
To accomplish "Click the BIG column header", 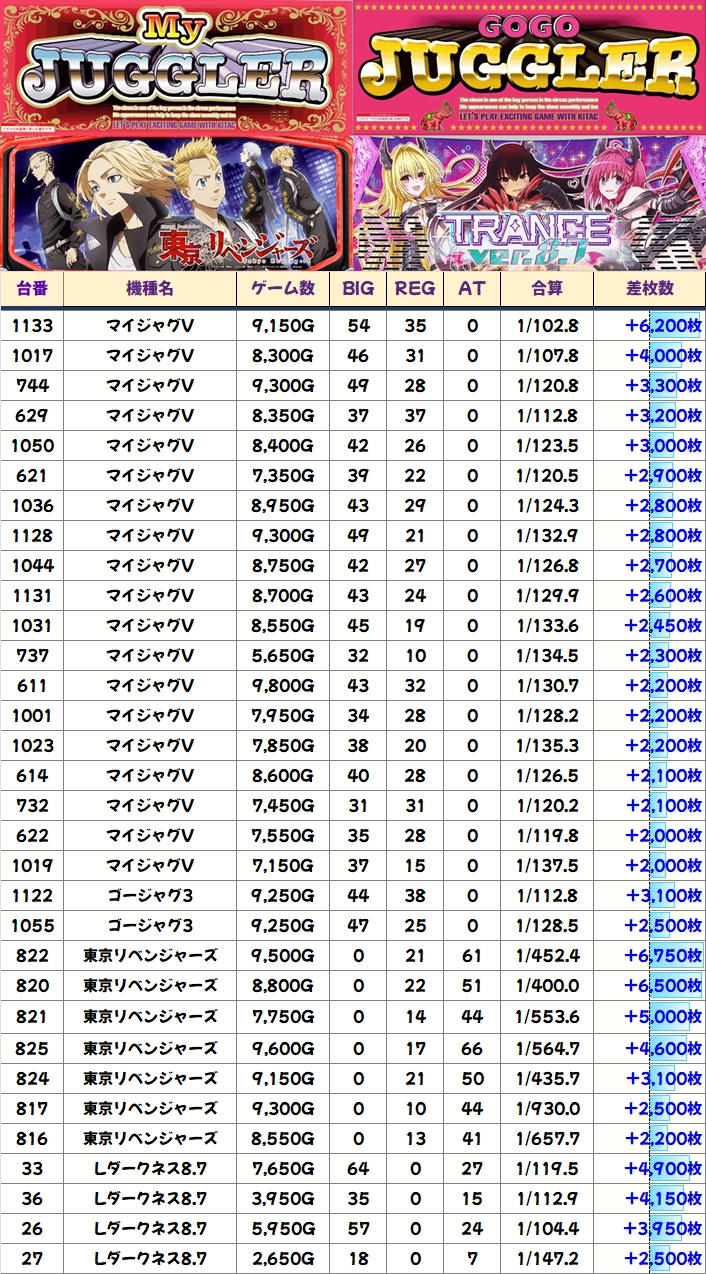I will [357, 289].
